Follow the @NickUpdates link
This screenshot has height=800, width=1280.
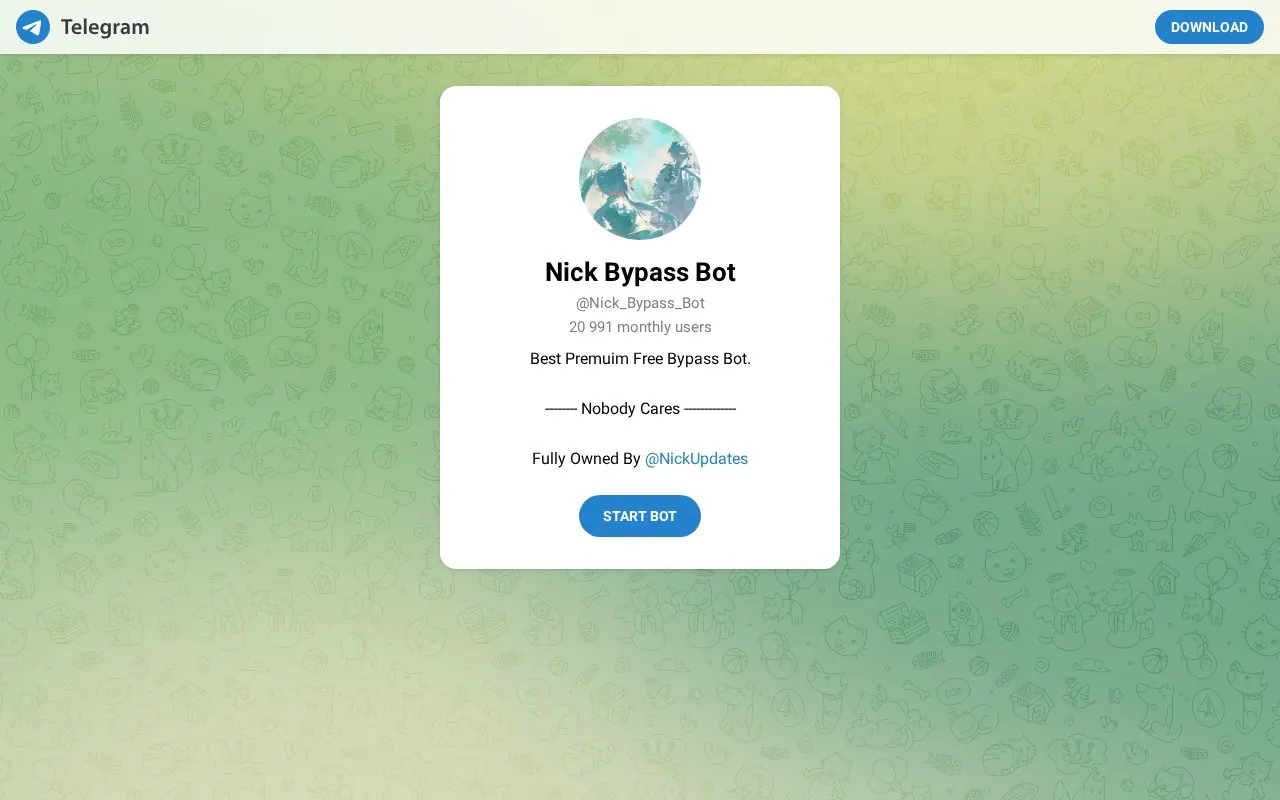pos(696,459)
